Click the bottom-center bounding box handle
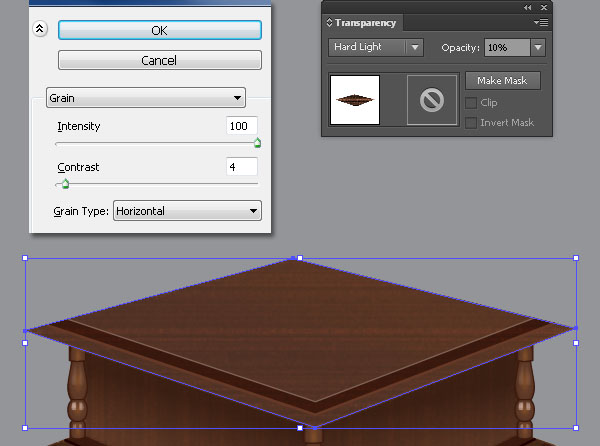Image resolution: width=600 pixels, height=446 pixels. click(x=300, y=428)
